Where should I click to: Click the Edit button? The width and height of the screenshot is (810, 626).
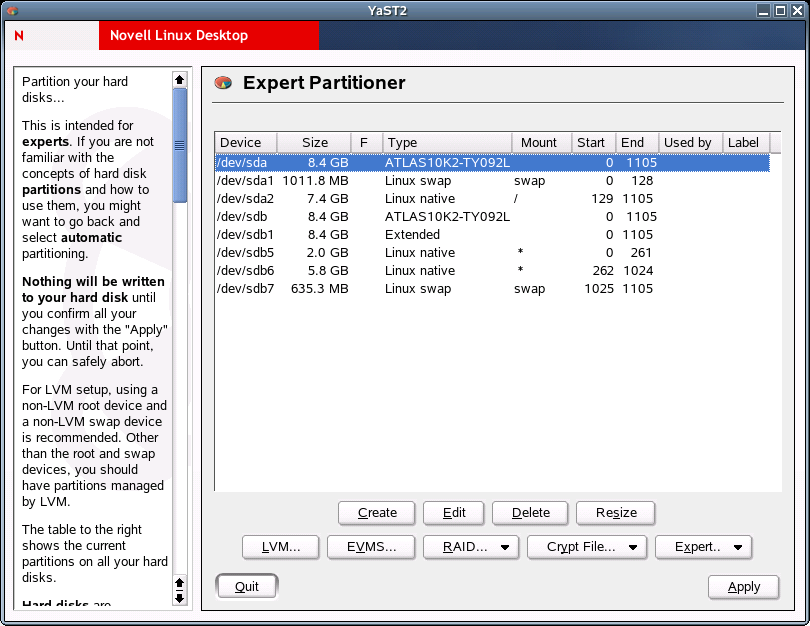tap(454, 513)
